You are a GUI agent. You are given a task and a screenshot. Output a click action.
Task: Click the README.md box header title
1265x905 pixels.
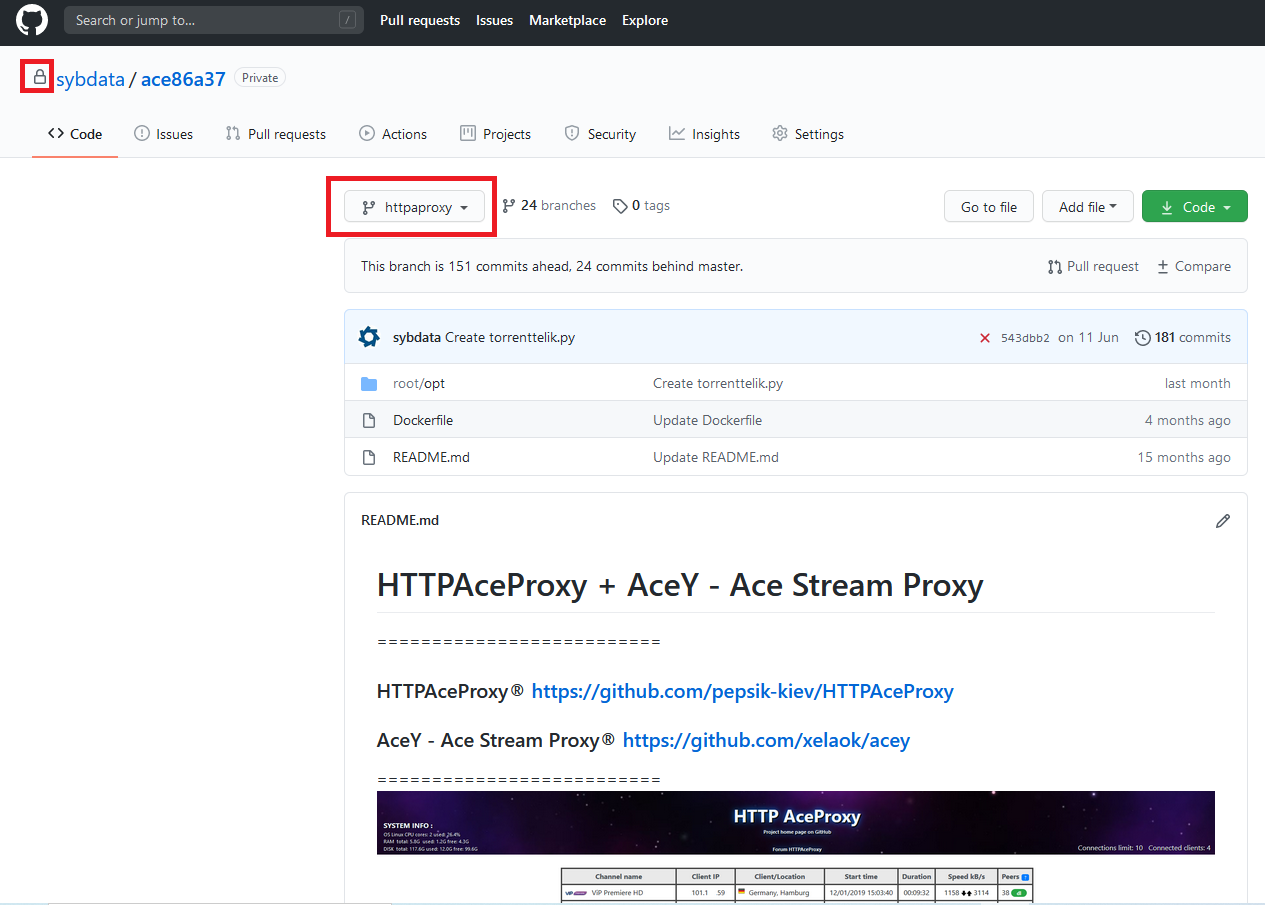click(400, 520)
